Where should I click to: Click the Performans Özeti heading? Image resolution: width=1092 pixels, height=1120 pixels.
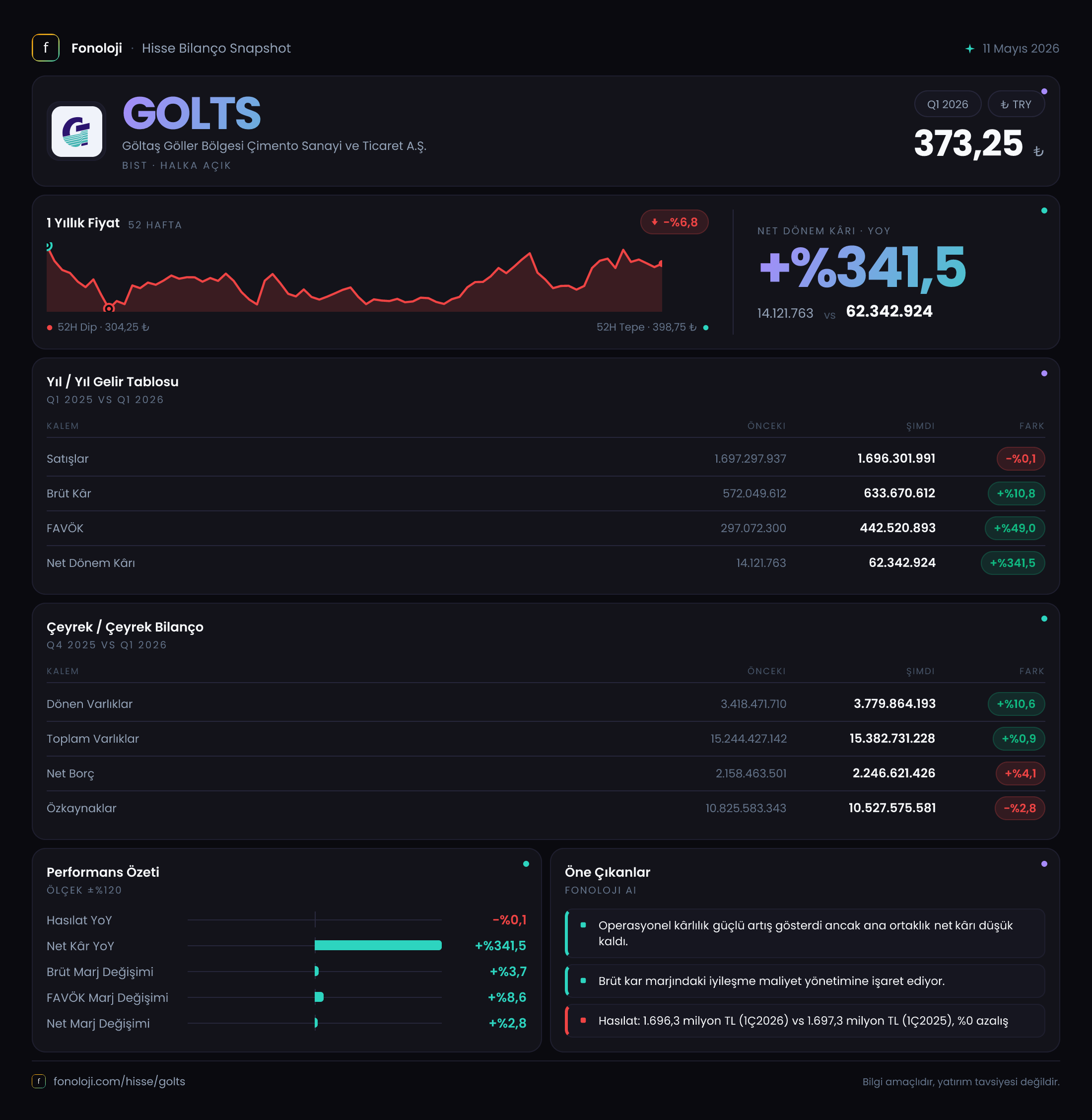point(103,872)
